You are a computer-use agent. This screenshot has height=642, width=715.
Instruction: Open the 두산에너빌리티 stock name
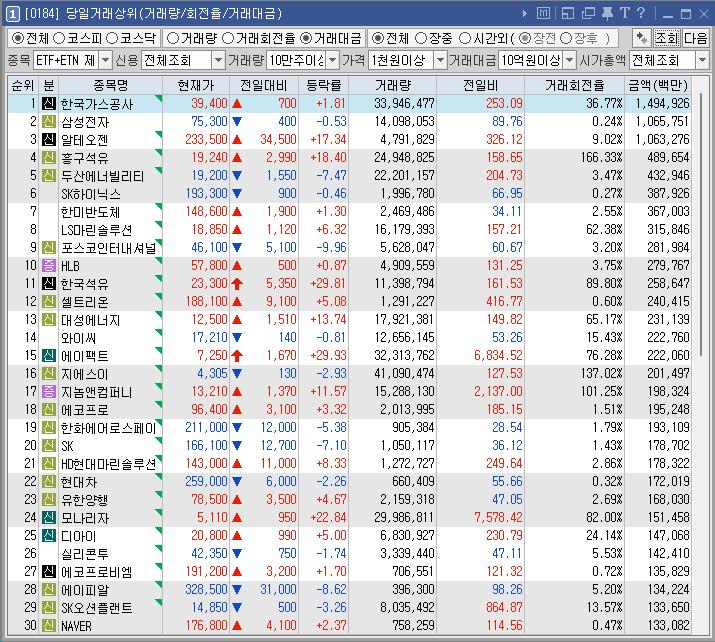(x=103, y=176)
